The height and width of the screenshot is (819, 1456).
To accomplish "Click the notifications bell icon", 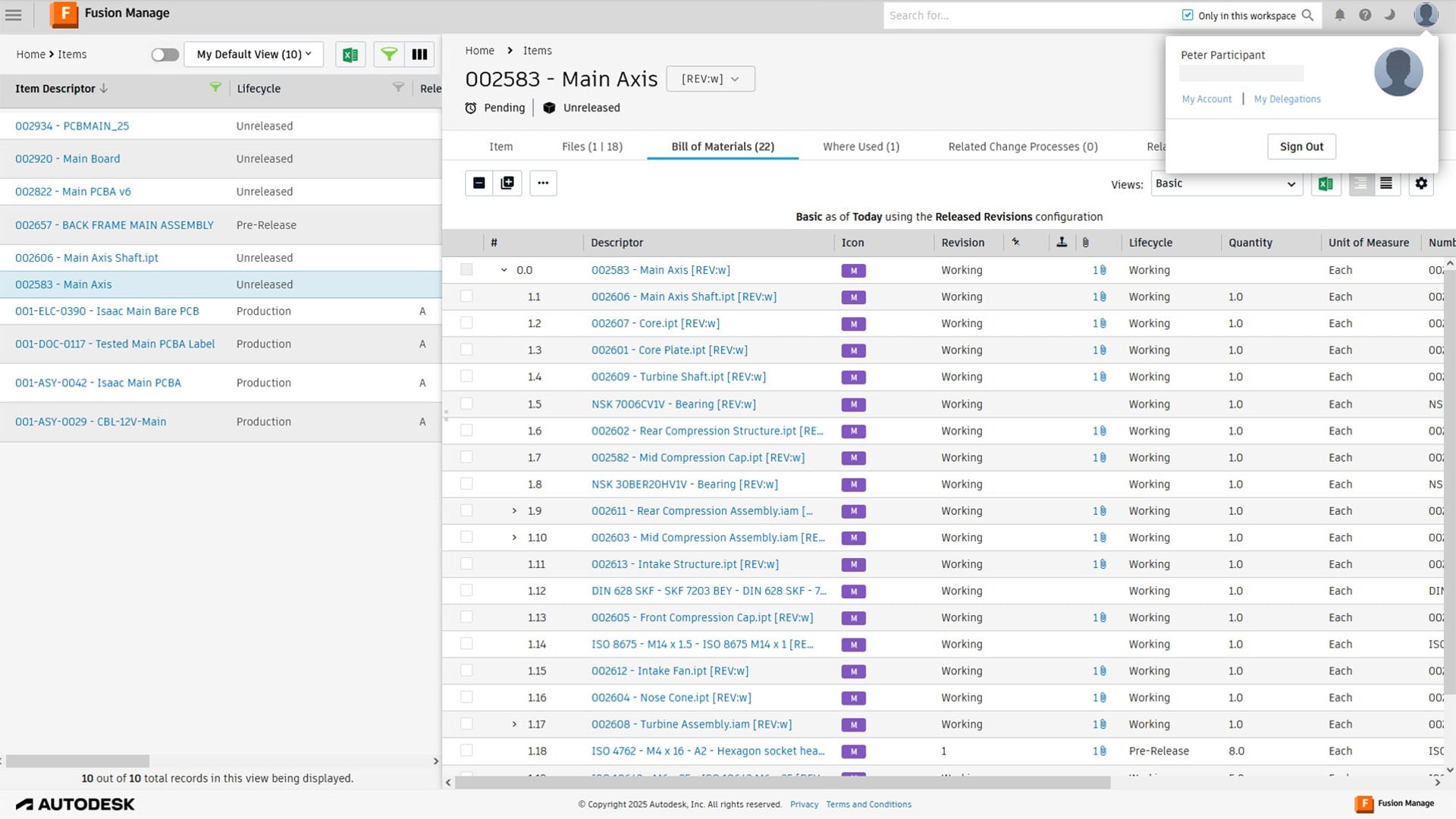I will tap(1340, 15).
